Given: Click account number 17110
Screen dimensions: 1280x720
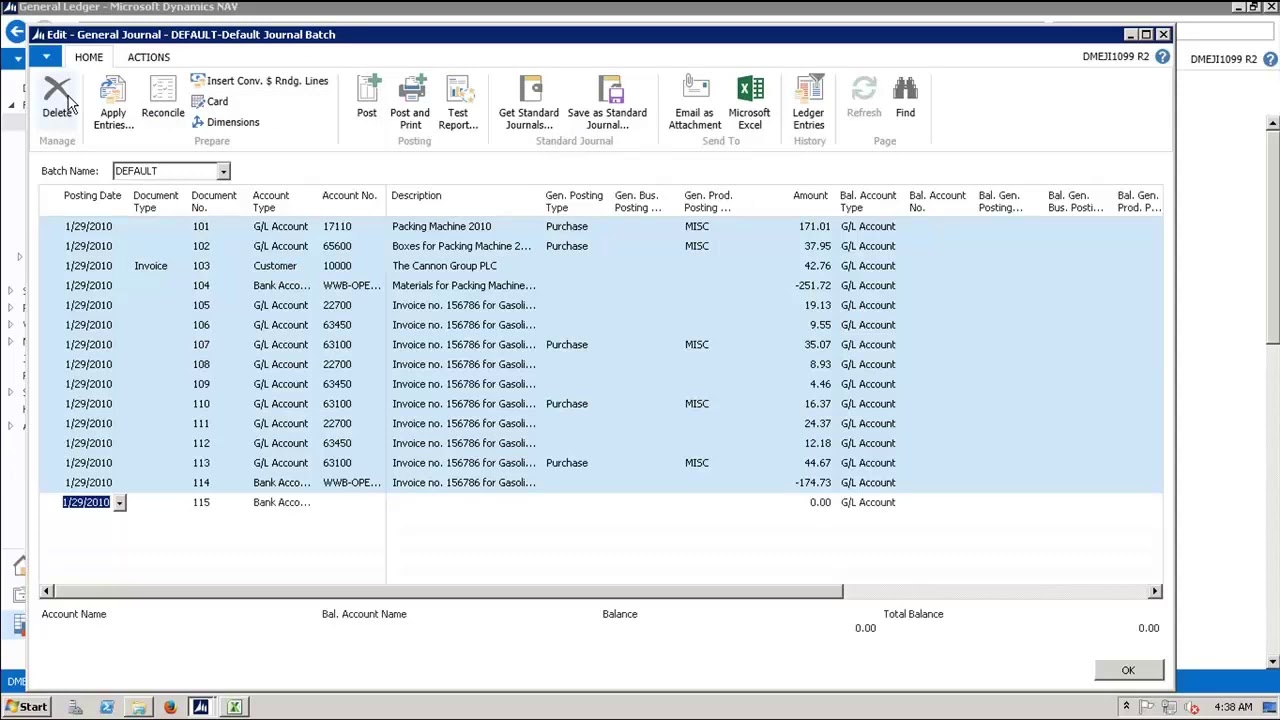Looking at the screenshot, I should tap(337, 227).
